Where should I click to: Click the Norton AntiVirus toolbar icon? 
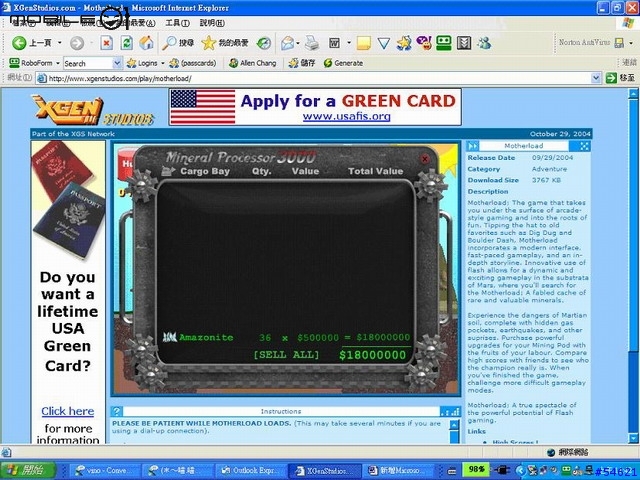coord(619,42)
